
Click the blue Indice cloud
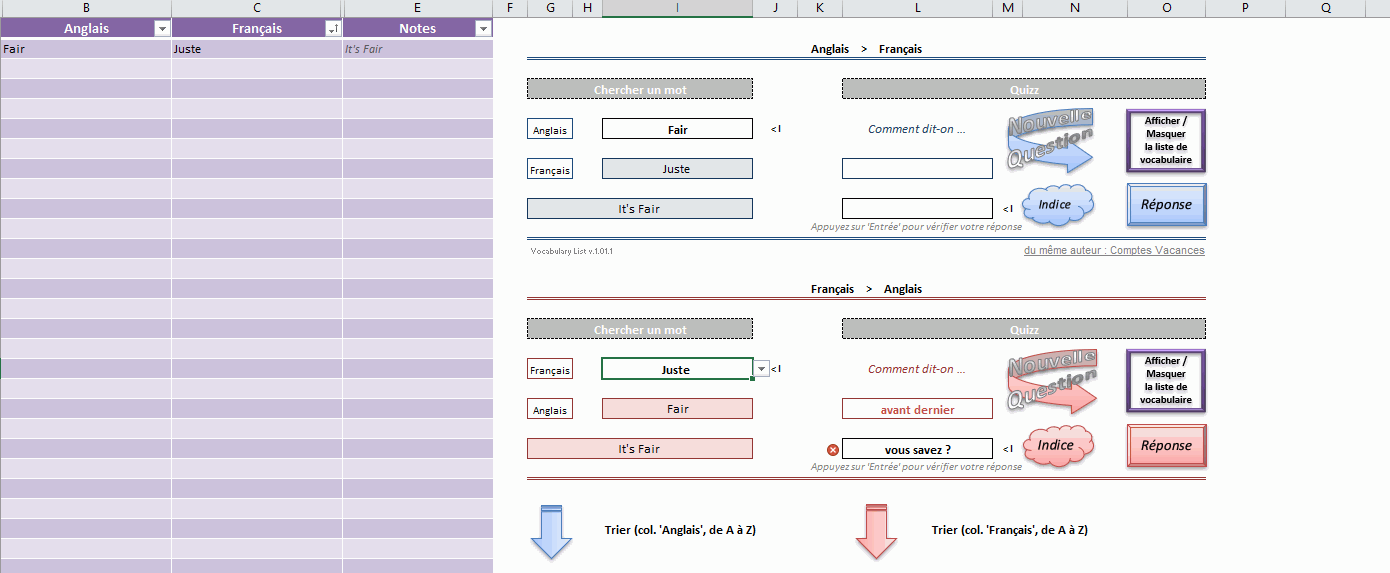(1054, 205)
